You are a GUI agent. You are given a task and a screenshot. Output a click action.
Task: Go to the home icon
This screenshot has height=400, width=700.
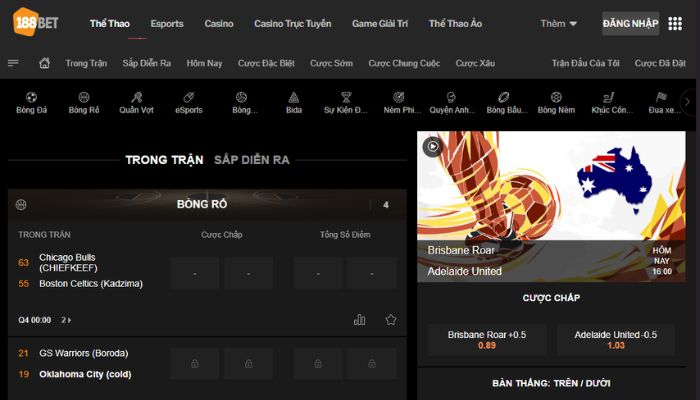tap(45, 63)
